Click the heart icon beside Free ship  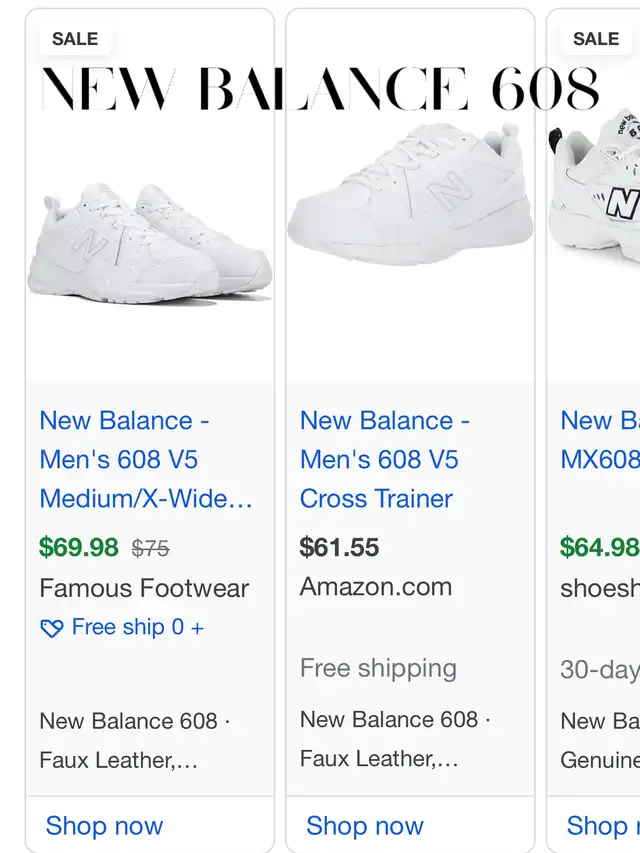(x=51, y=628)
